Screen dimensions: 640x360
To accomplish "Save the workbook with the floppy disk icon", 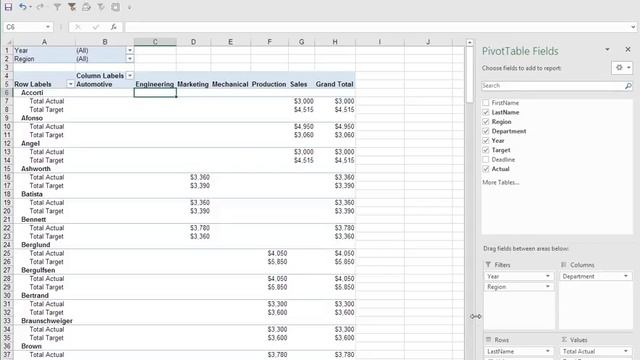I will point(8,7).
